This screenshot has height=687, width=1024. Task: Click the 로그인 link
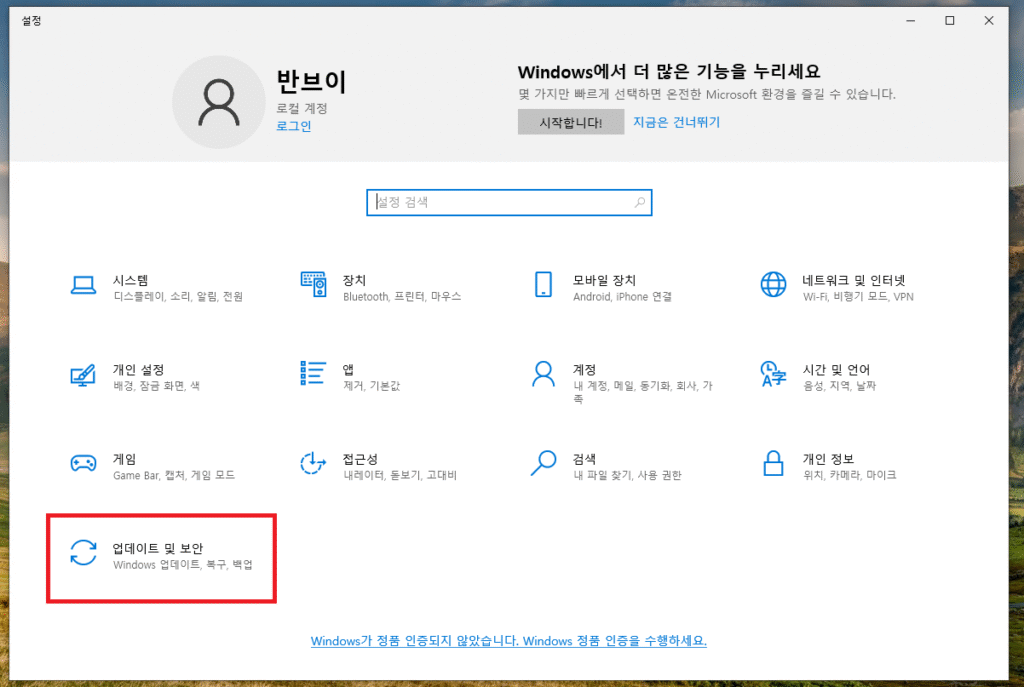pos(294,126)
